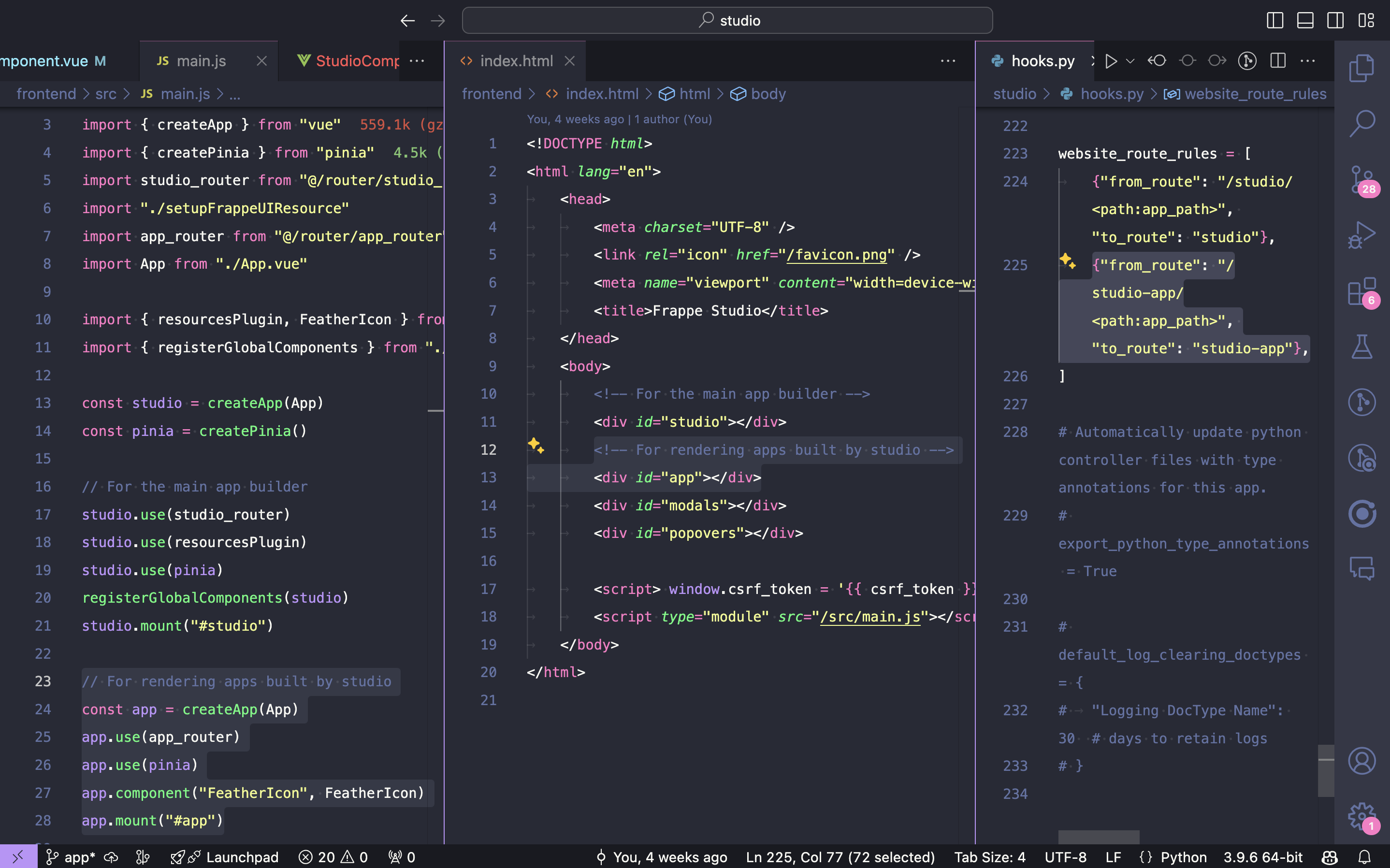This screenshot has width=1390, height=868.
Task: Click the sparkle code action on line 12
Action: 536,446
